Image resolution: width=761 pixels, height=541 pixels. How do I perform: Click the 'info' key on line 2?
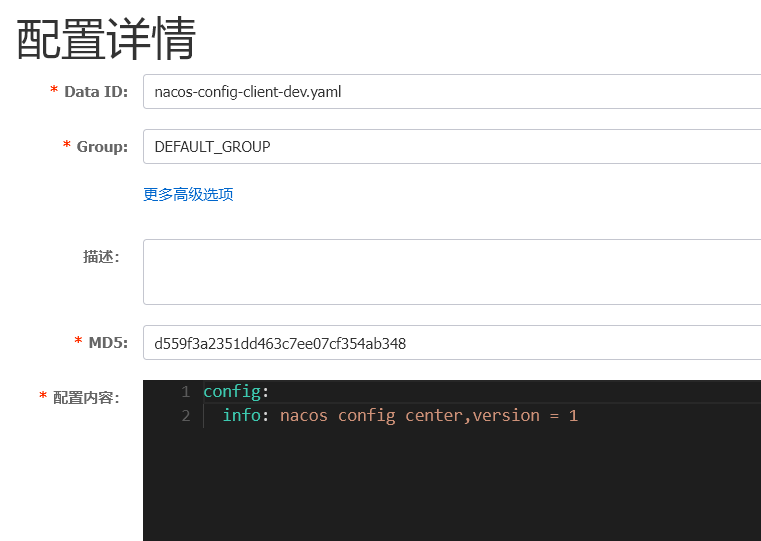coord(242,415)
